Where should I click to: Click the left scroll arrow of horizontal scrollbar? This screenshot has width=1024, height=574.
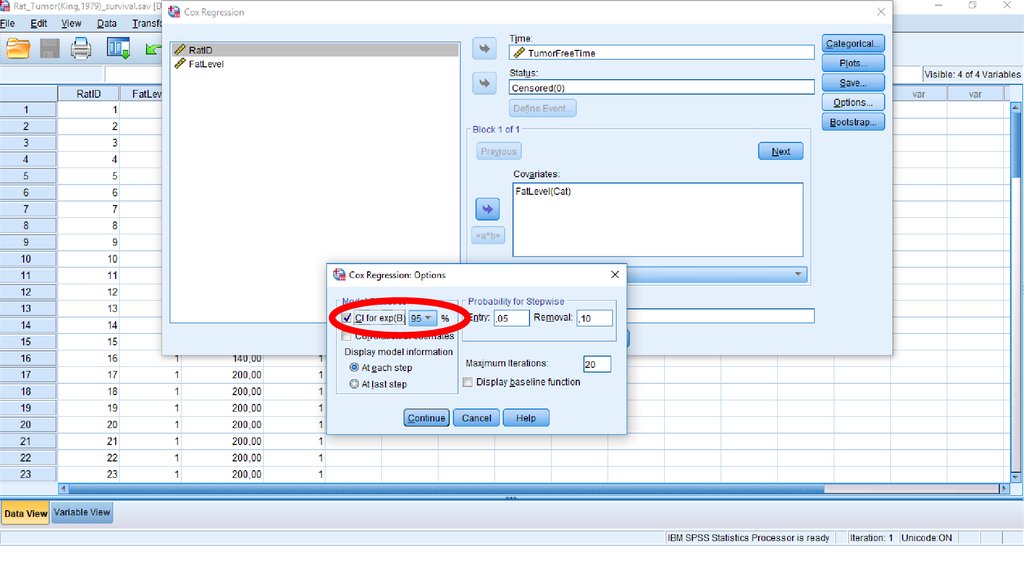click(x=63, y=488)
